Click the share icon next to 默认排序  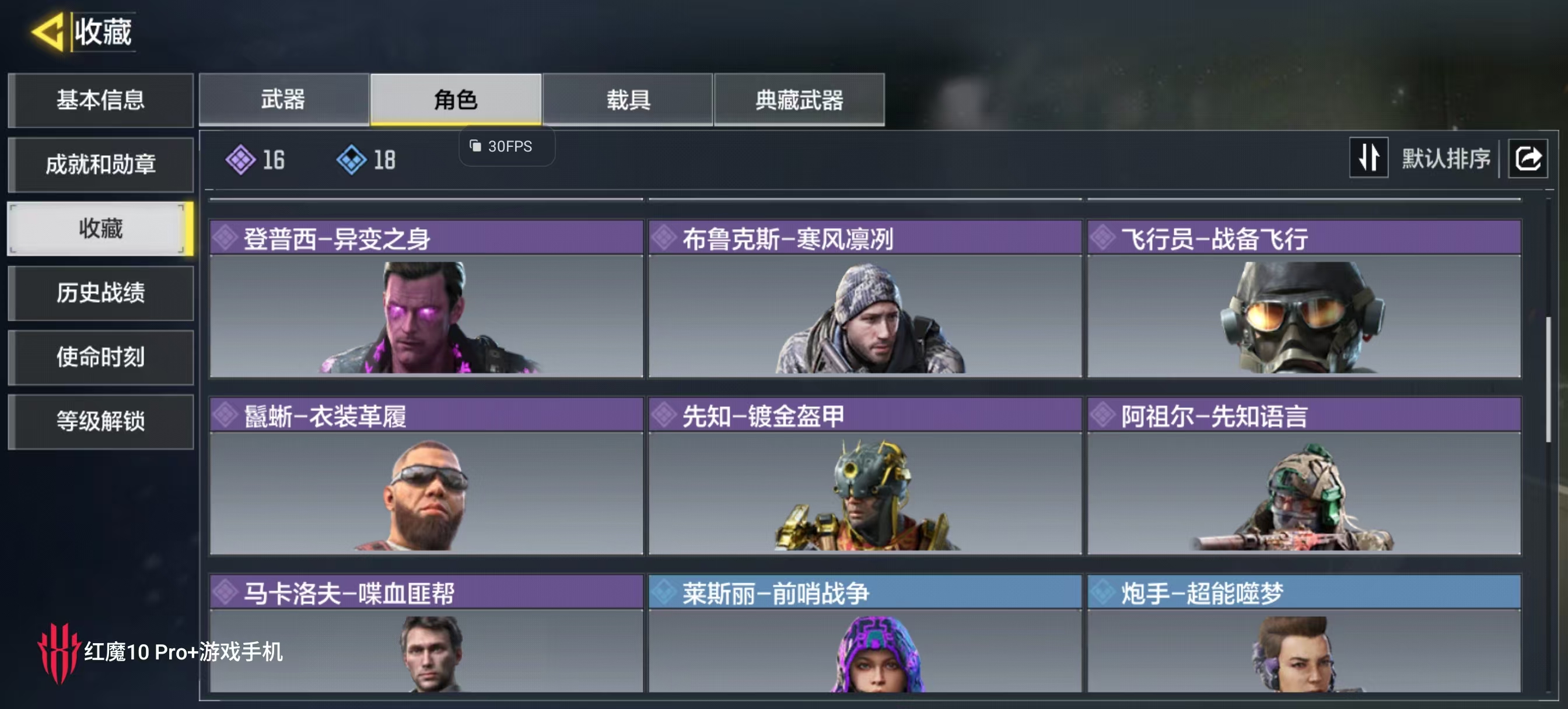[1527, 159]
